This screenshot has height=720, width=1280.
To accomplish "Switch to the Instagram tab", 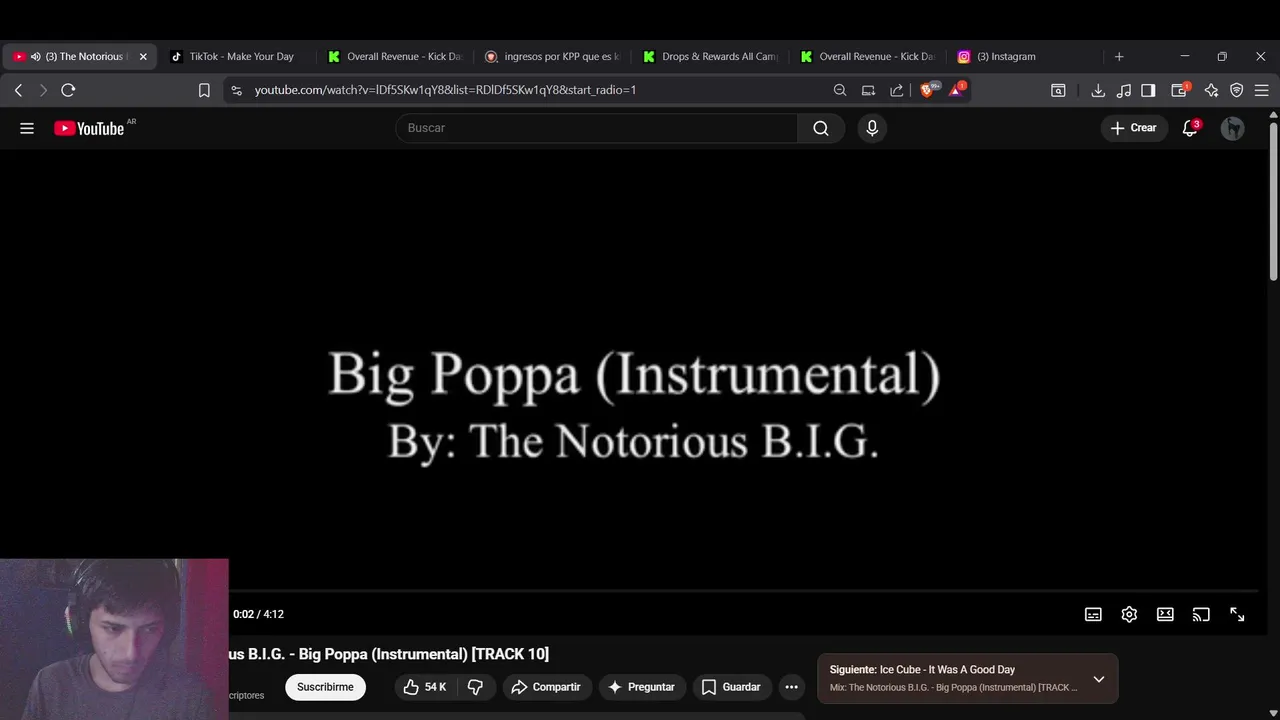I will (x=1028, y=57).
